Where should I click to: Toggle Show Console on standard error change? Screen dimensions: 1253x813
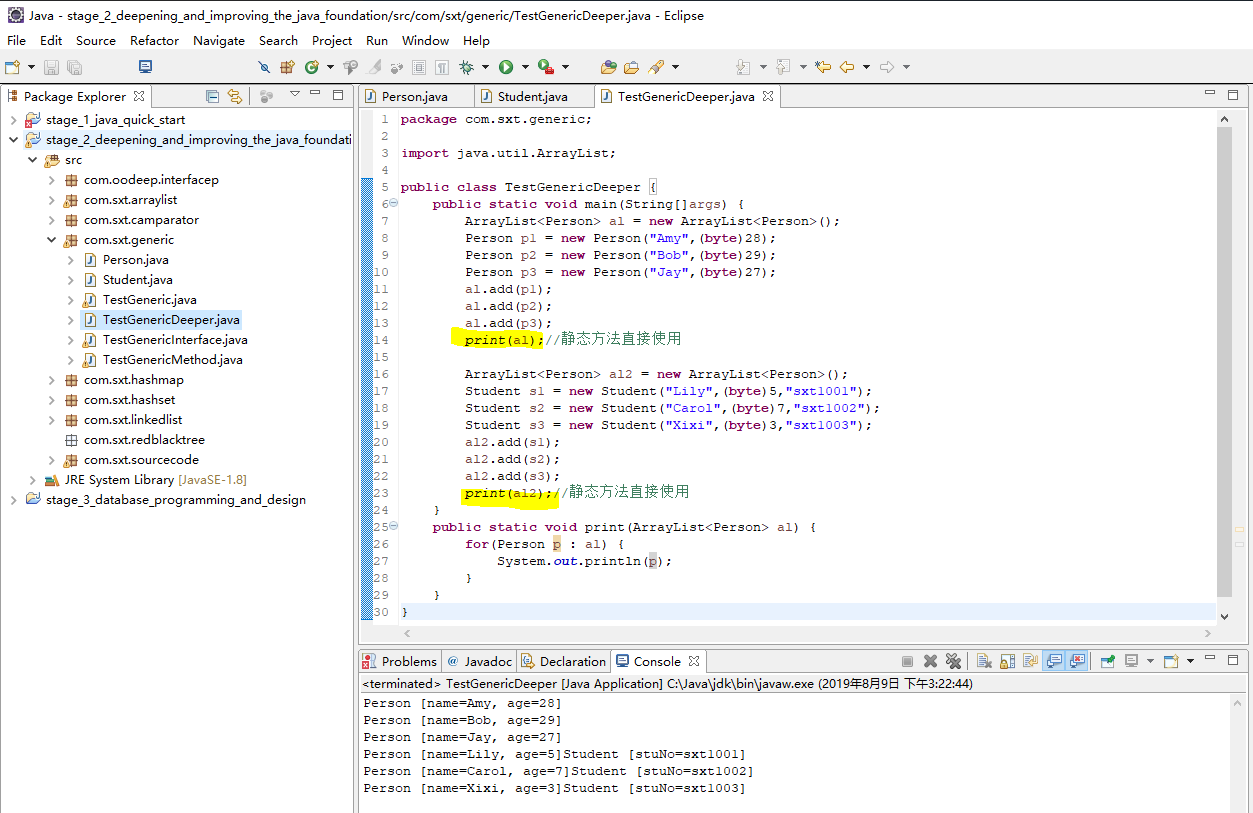[x=1077, y=661]
